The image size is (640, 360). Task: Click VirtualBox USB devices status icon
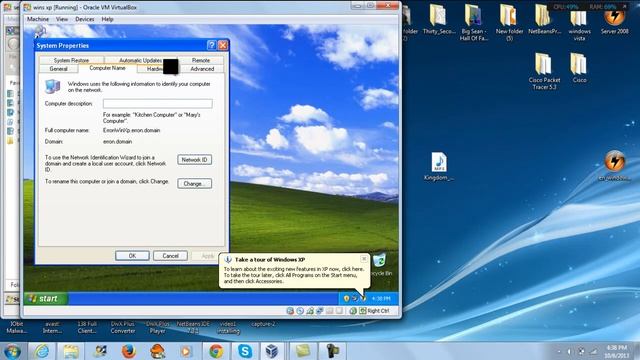click(x=320, y=311)
